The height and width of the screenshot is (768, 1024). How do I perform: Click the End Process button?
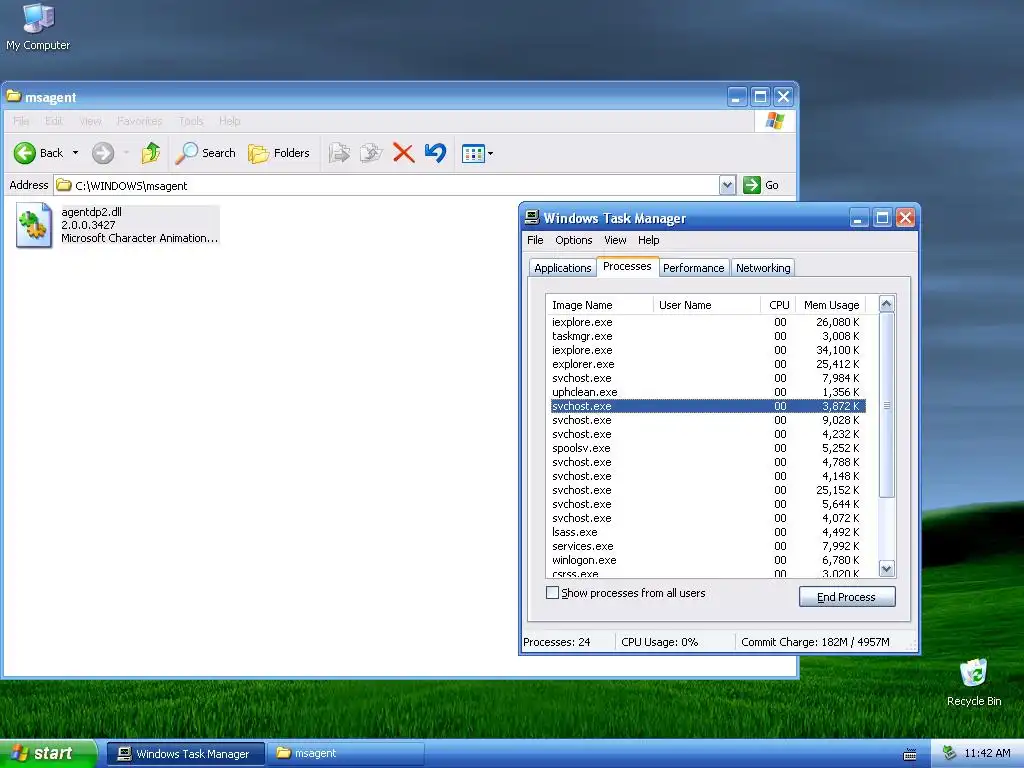click(x=846, y=596)
